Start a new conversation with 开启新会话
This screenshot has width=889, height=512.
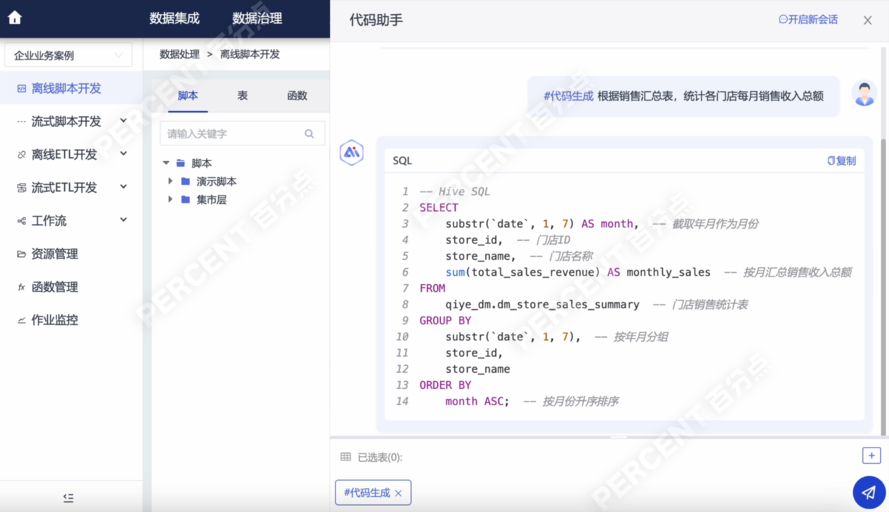[x=808, y=20]
